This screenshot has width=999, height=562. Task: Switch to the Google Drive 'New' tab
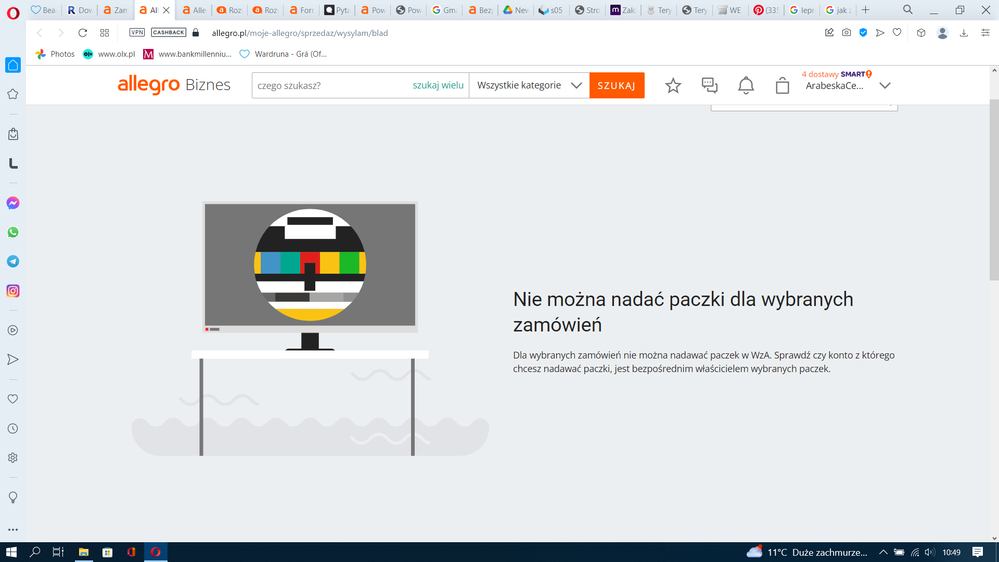pos(515,10)
